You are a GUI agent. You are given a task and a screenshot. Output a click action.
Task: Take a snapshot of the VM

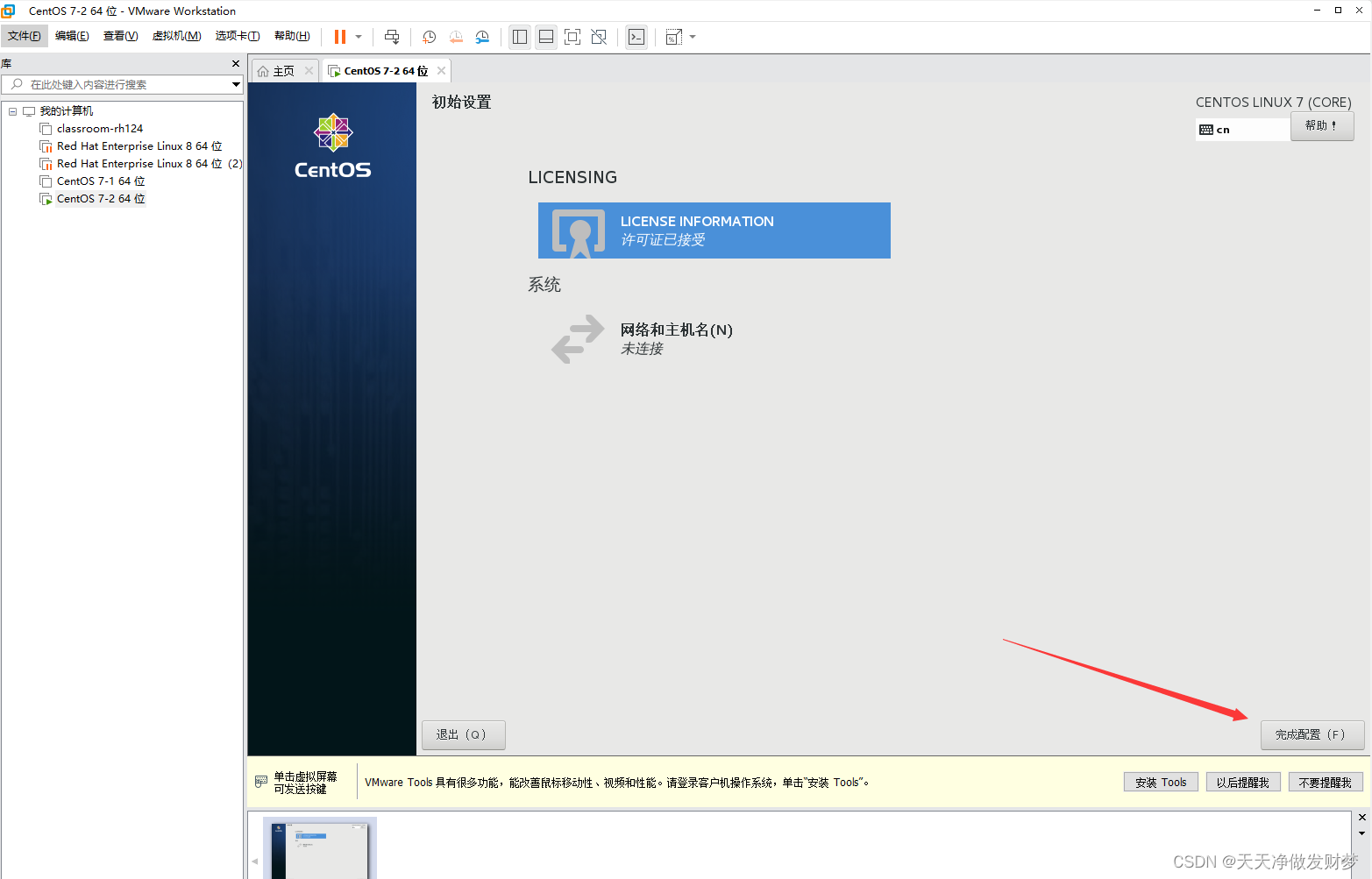point(430,37)
